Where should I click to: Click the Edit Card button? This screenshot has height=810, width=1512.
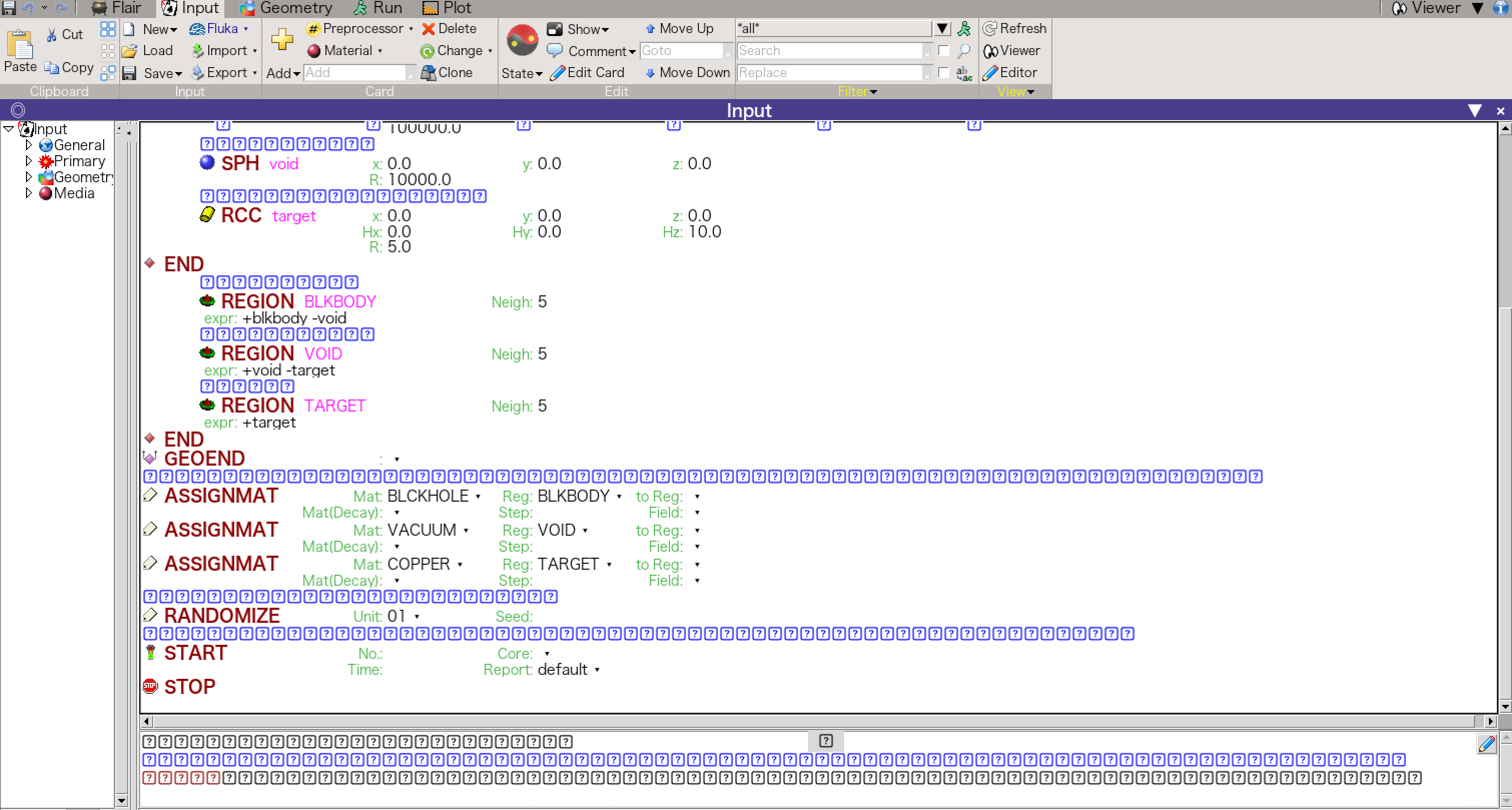[x=588, y=72]
